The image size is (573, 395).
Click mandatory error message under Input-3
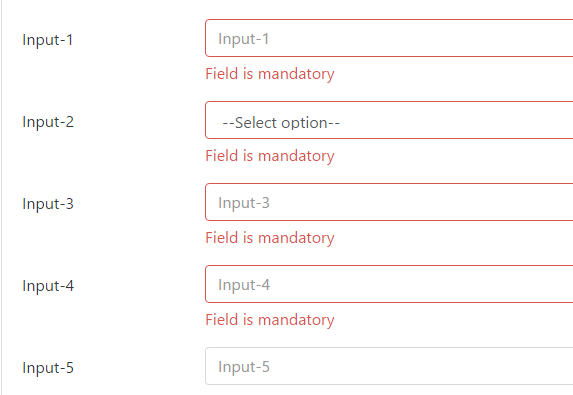[270, 238]
